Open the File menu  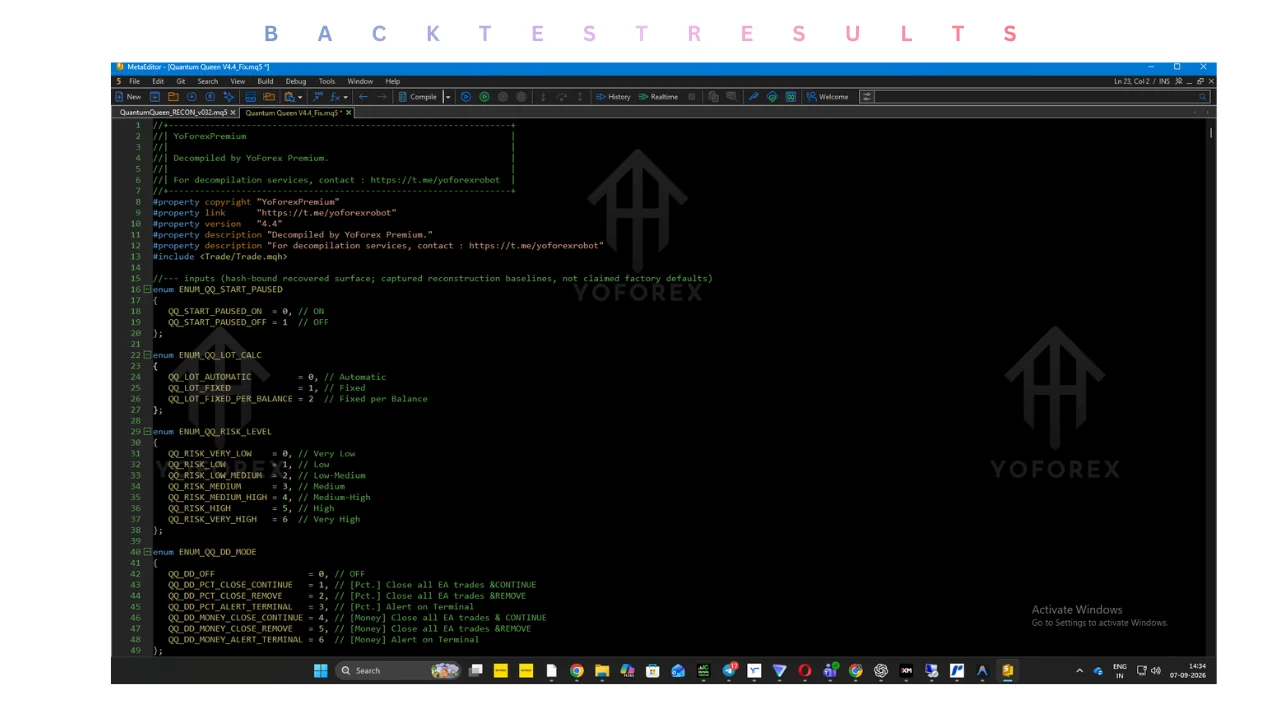[x=134, y=81]
